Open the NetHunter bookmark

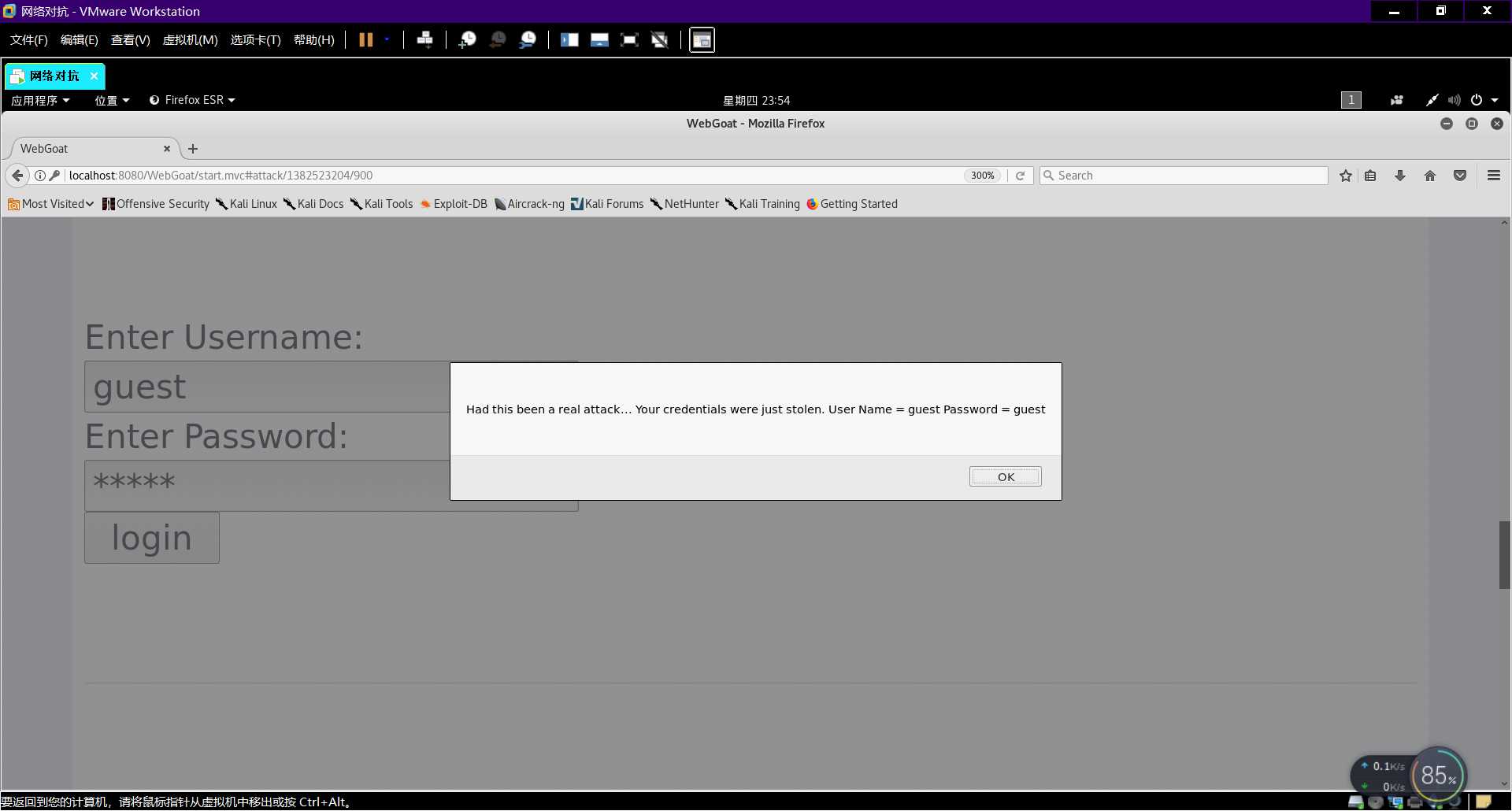[x=684, y=204]
